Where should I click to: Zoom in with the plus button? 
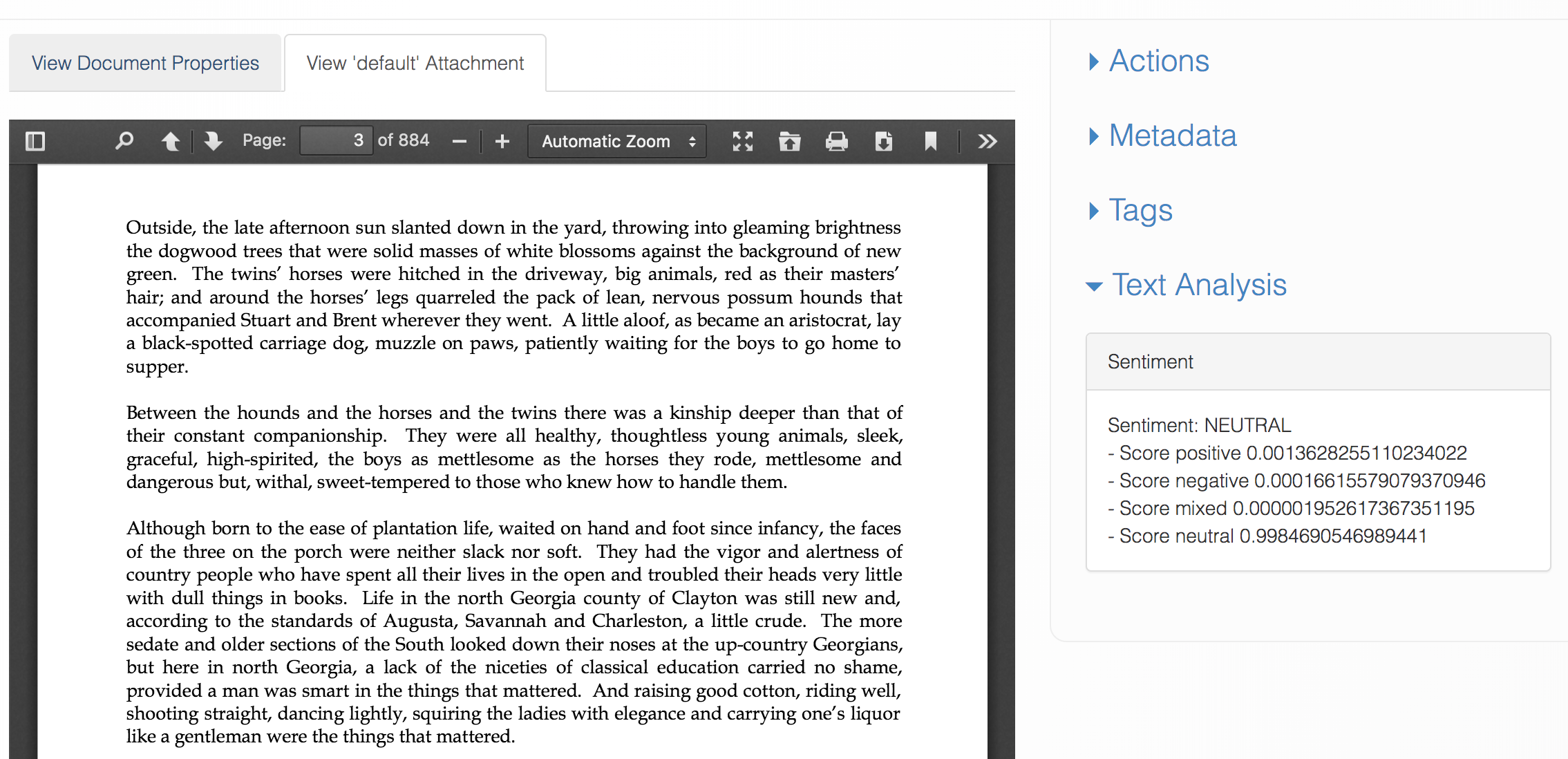click(502, 141)
